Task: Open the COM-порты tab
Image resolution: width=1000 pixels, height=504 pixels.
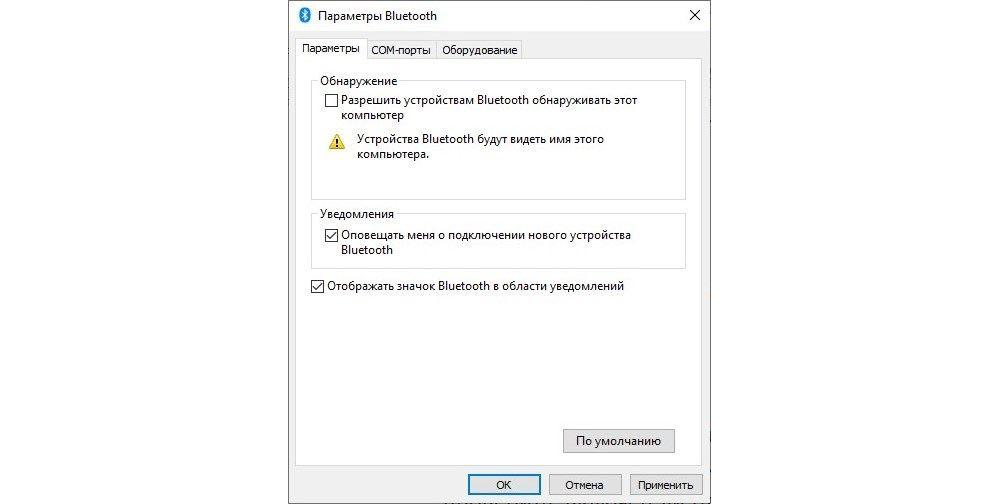Action: [x=401, y=50]
